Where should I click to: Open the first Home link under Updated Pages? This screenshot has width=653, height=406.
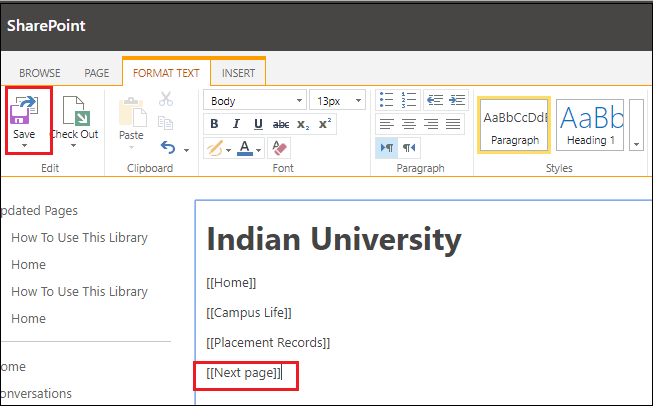click(28, 264)
